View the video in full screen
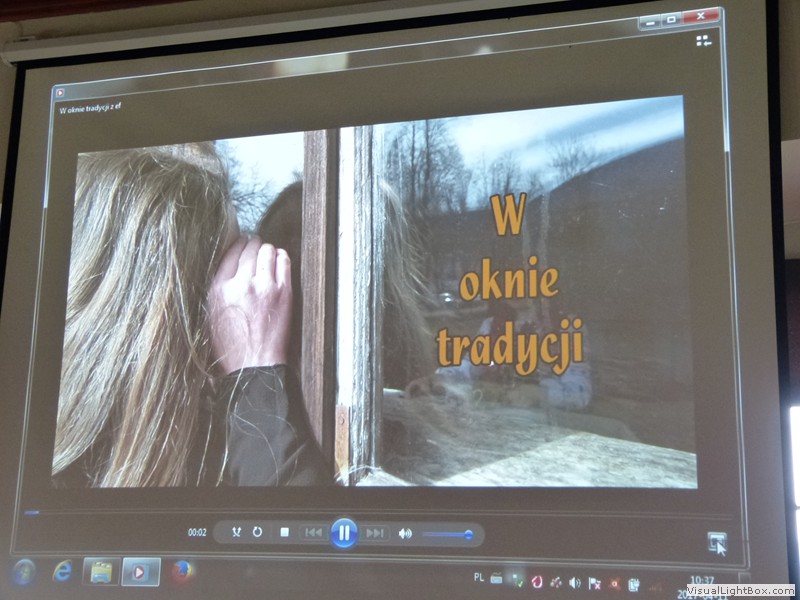 (716, 541)
